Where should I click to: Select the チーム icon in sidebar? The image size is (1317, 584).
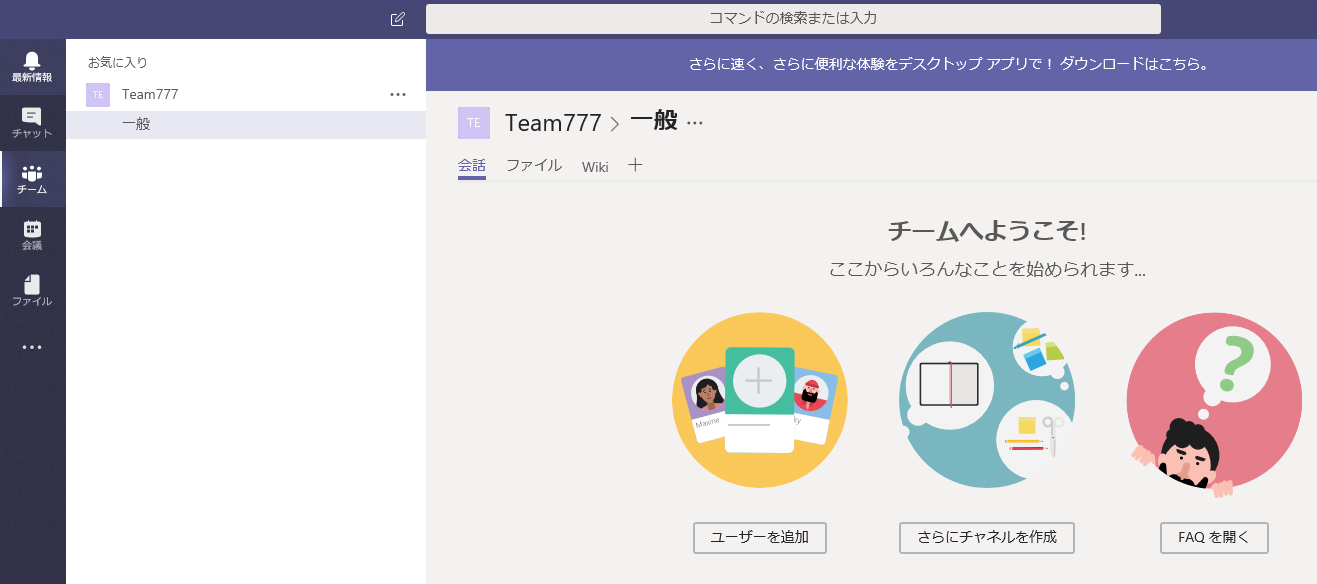(32, 179)
